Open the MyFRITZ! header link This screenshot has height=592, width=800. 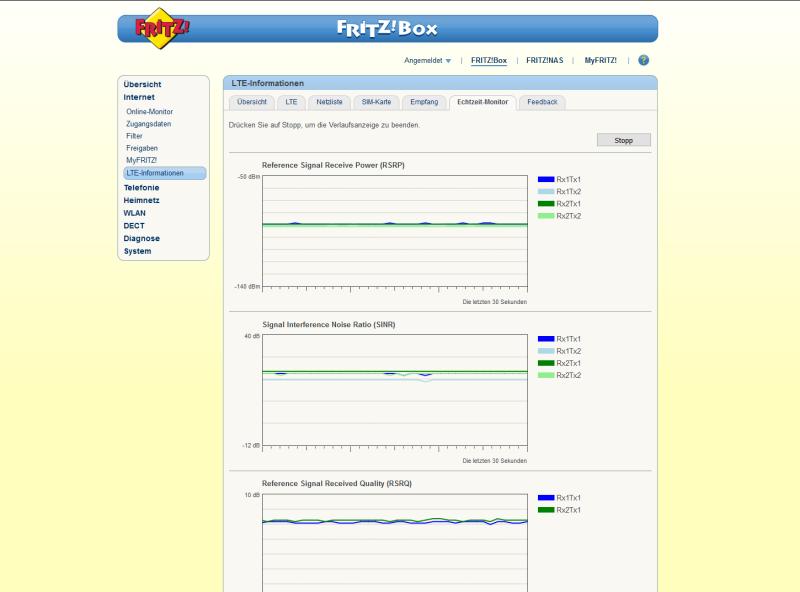pyautogui.click(x=601, y=60)
